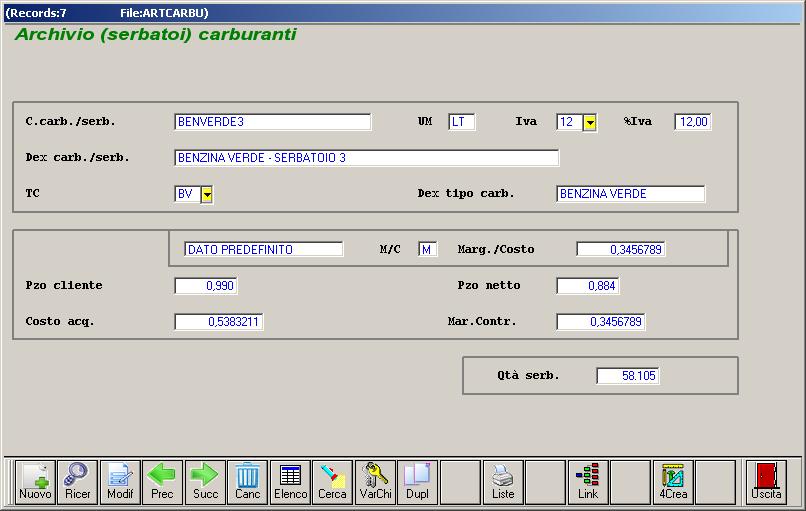Click the File:ARTCARBU title text

tap(164, 13)
